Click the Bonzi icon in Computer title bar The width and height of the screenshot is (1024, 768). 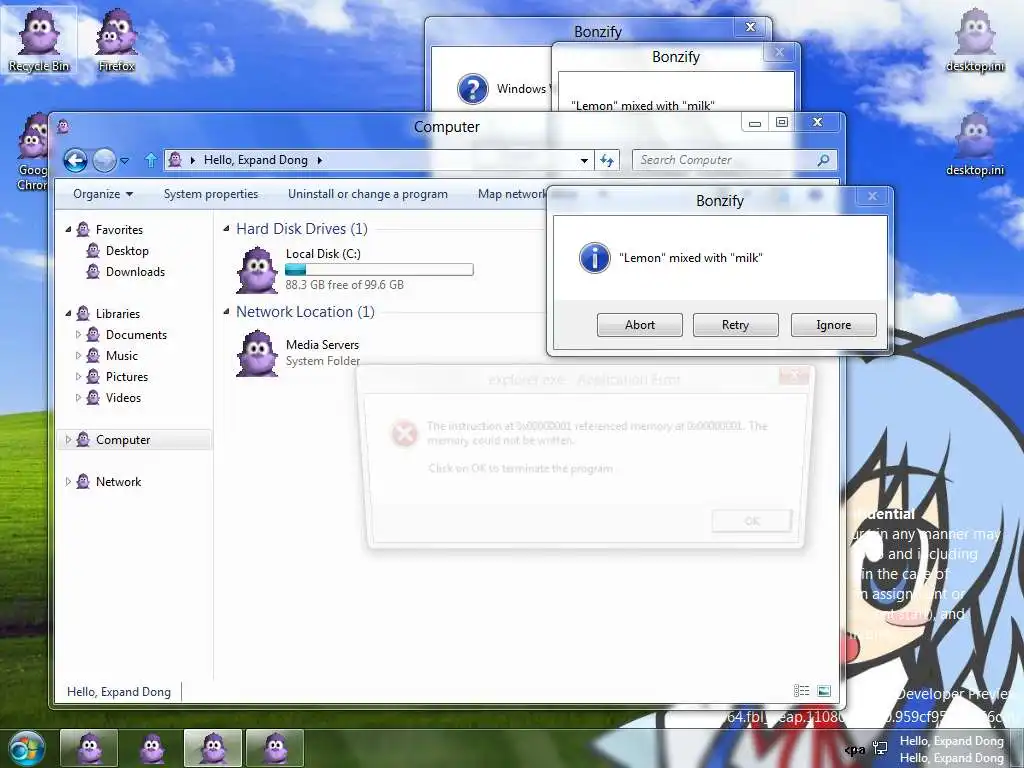coord(63,126)
